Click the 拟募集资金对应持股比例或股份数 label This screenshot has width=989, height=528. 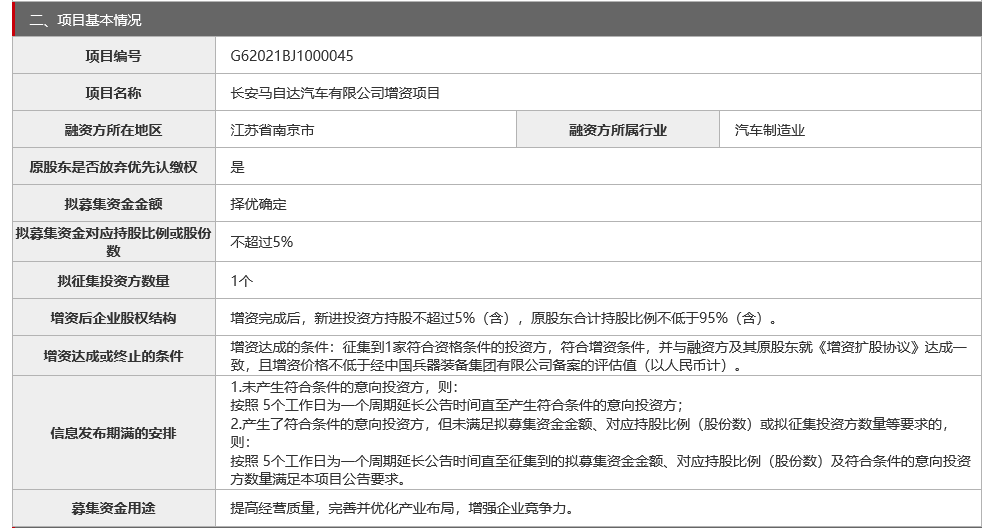[x=114, y=242]
